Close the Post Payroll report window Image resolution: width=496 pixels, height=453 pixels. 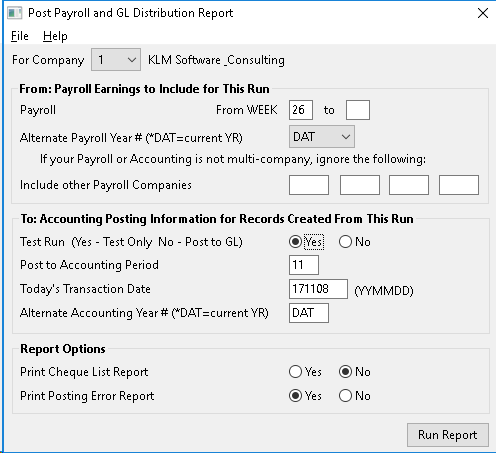coord(482,13)
